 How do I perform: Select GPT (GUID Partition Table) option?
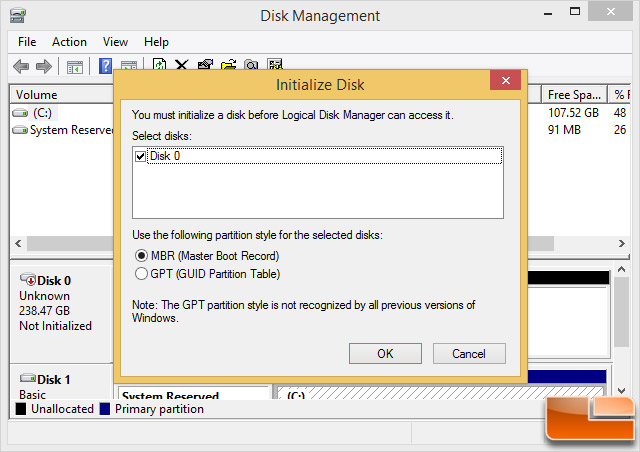[141, 274]
